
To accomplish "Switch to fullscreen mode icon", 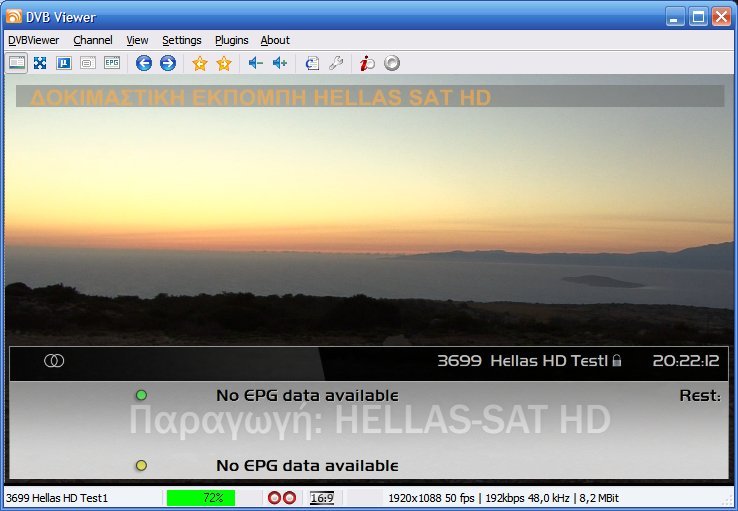I will (40, 63).
